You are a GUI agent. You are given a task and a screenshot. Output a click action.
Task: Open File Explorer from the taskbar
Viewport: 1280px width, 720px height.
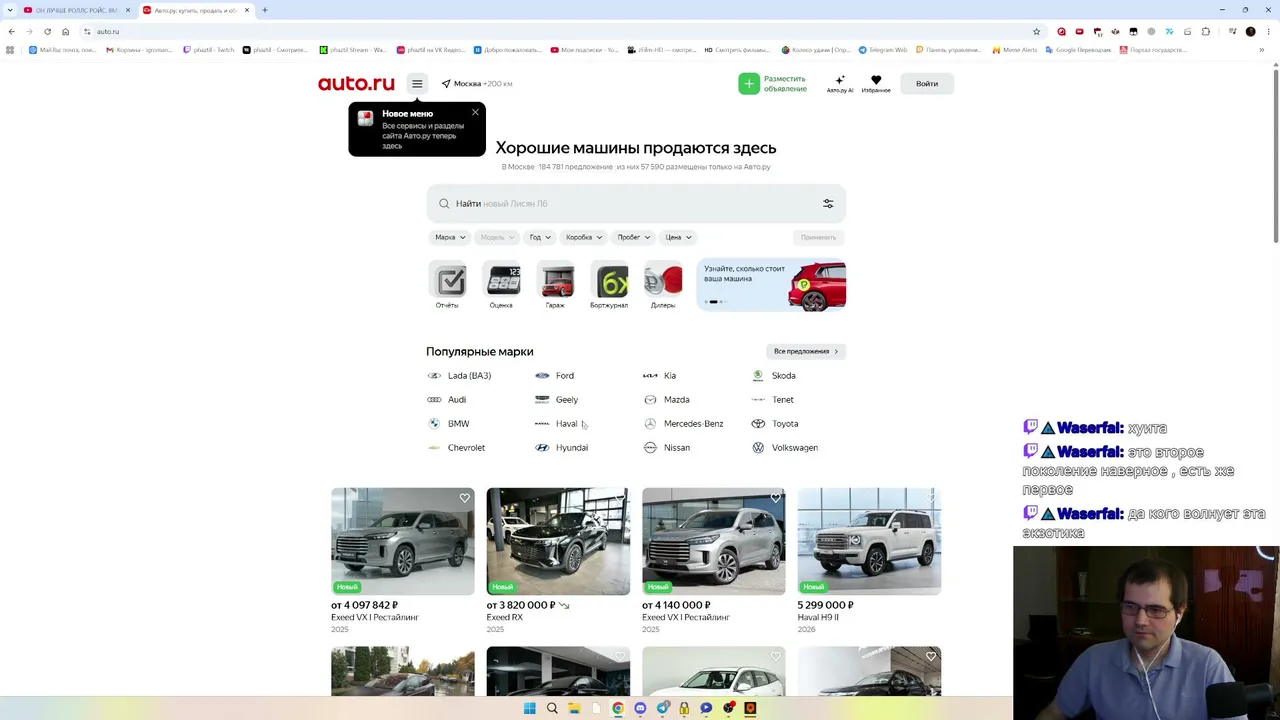pyautogui.click(x=574, y=709)
